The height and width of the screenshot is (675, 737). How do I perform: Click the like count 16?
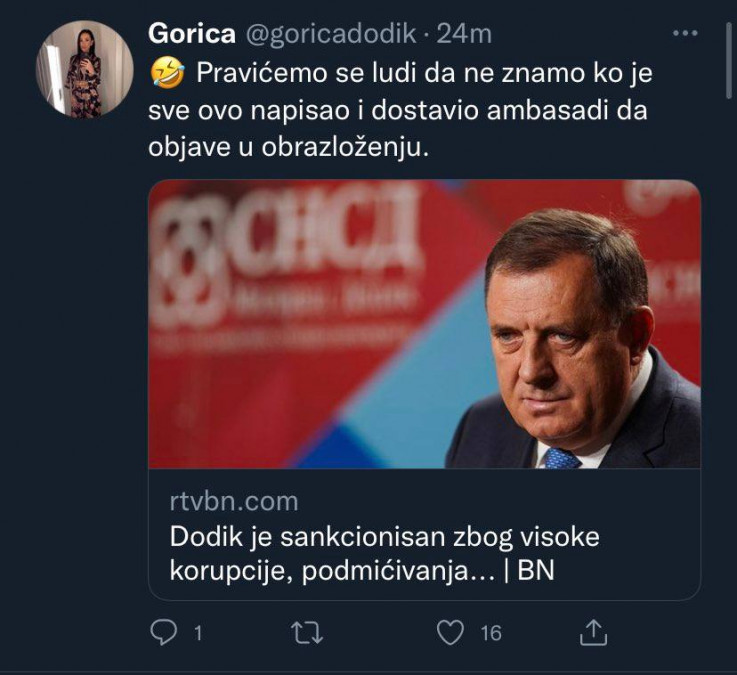pyautogui.click(x=490, y=633)
